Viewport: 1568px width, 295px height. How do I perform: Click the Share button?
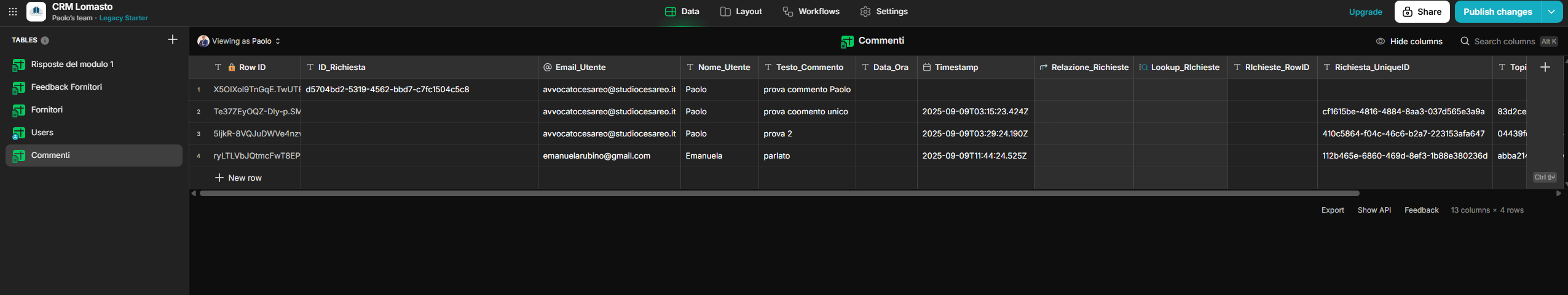1422,12
